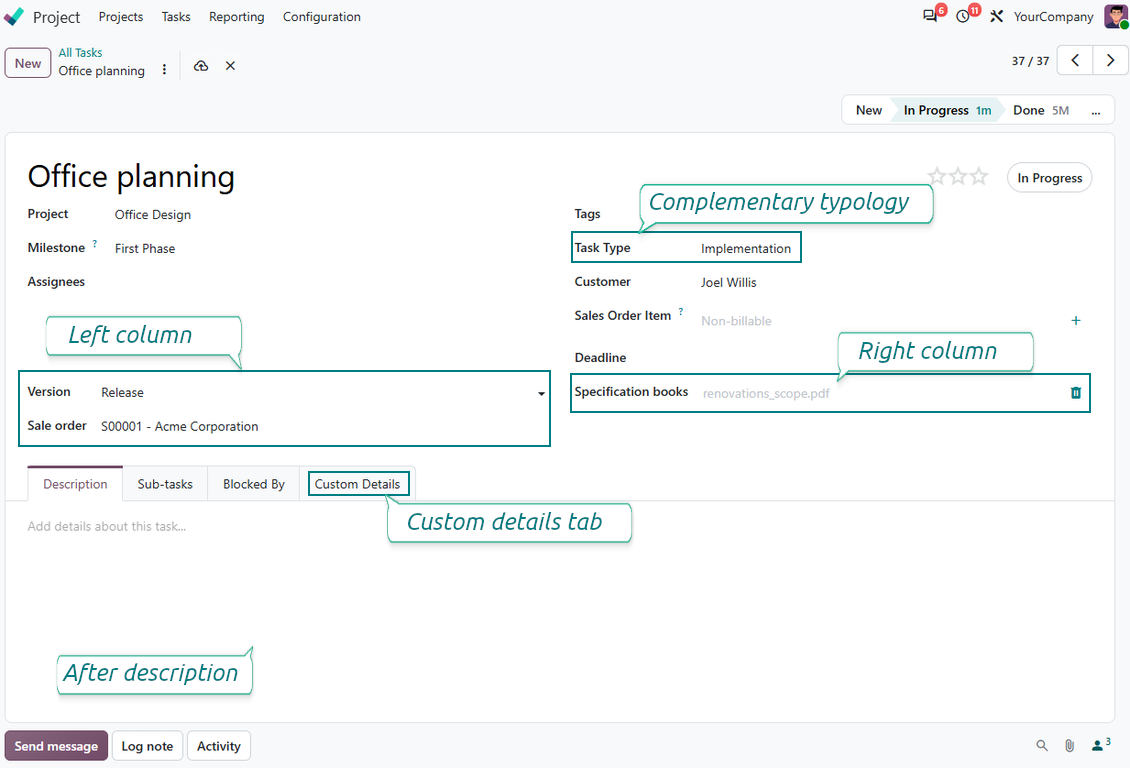Set priority with the third star
Screen dimensions: 1130x768
(x=979, y=177)
